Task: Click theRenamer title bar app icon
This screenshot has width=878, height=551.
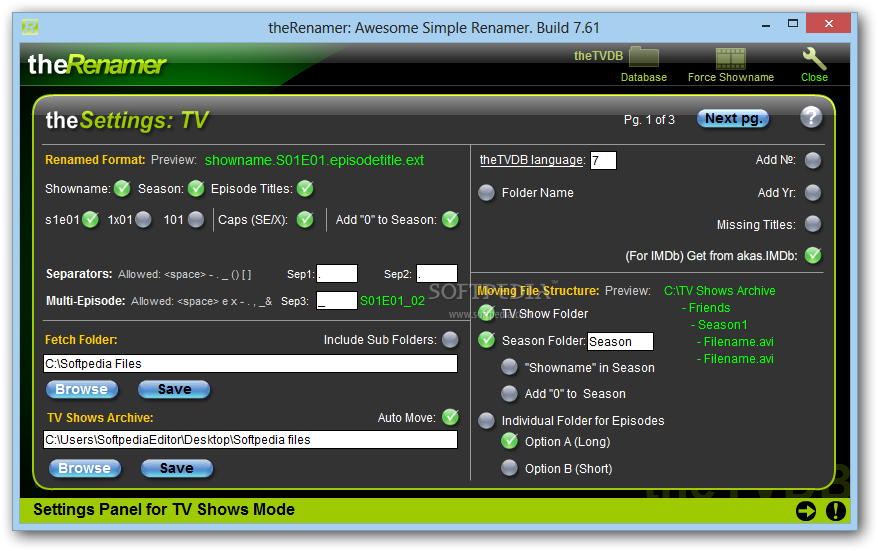Action: pyautogui.click(x=30, y=26)
